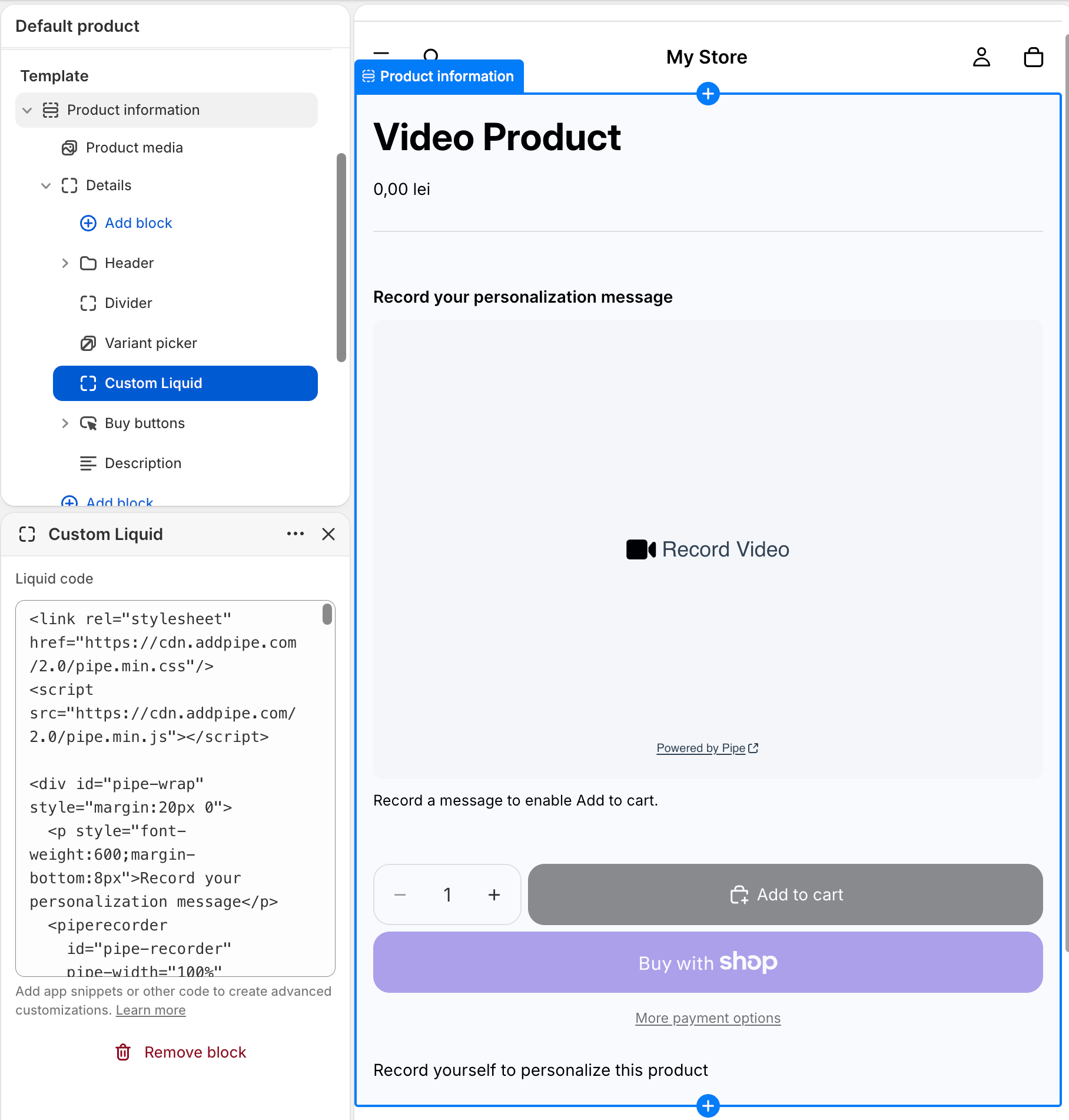This screenshot has width=1069, height=1120.
Task: Open the shopping cart bag icon
Action: pyautogui.click(x=1034, y=57)
